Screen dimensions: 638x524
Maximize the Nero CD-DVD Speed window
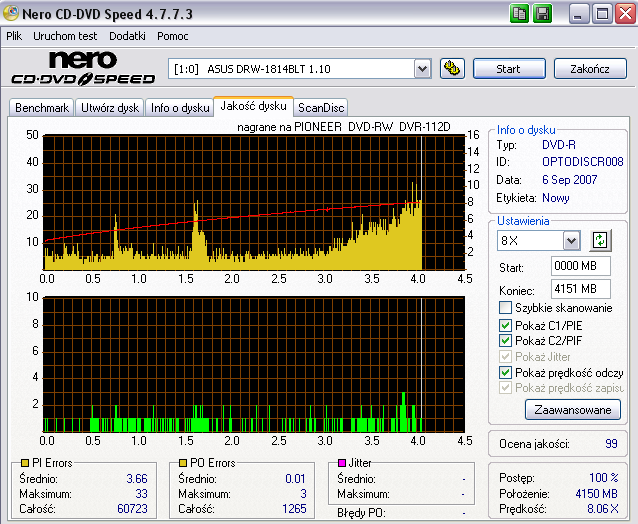[x=602, y=14]
